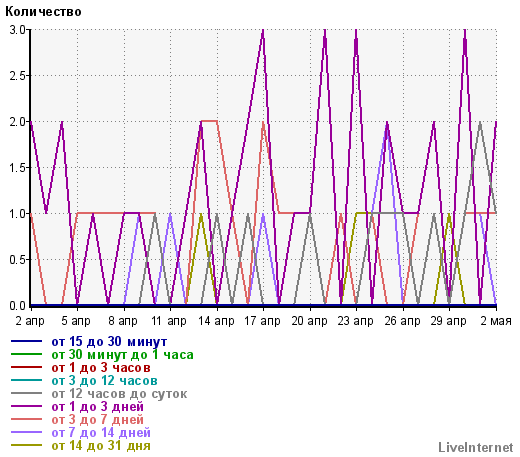The width and height of the screenshot is (520, 457).
Task: Select legend label 'от 14 до 31 дня'
Action: click(101, 446)
